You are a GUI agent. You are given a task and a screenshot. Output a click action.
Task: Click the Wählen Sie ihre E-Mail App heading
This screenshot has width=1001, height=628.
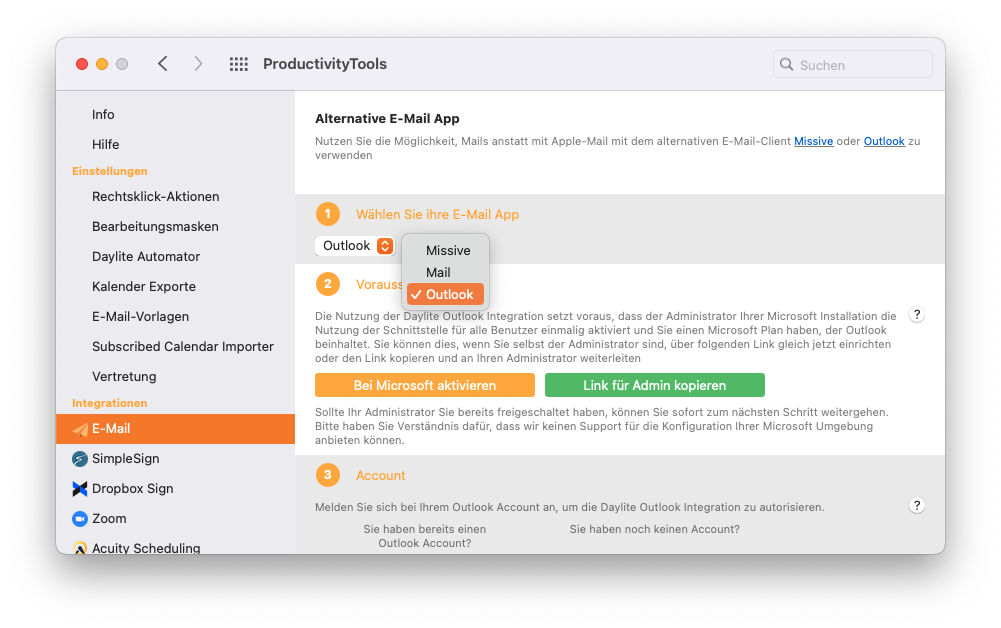point(437,214)
